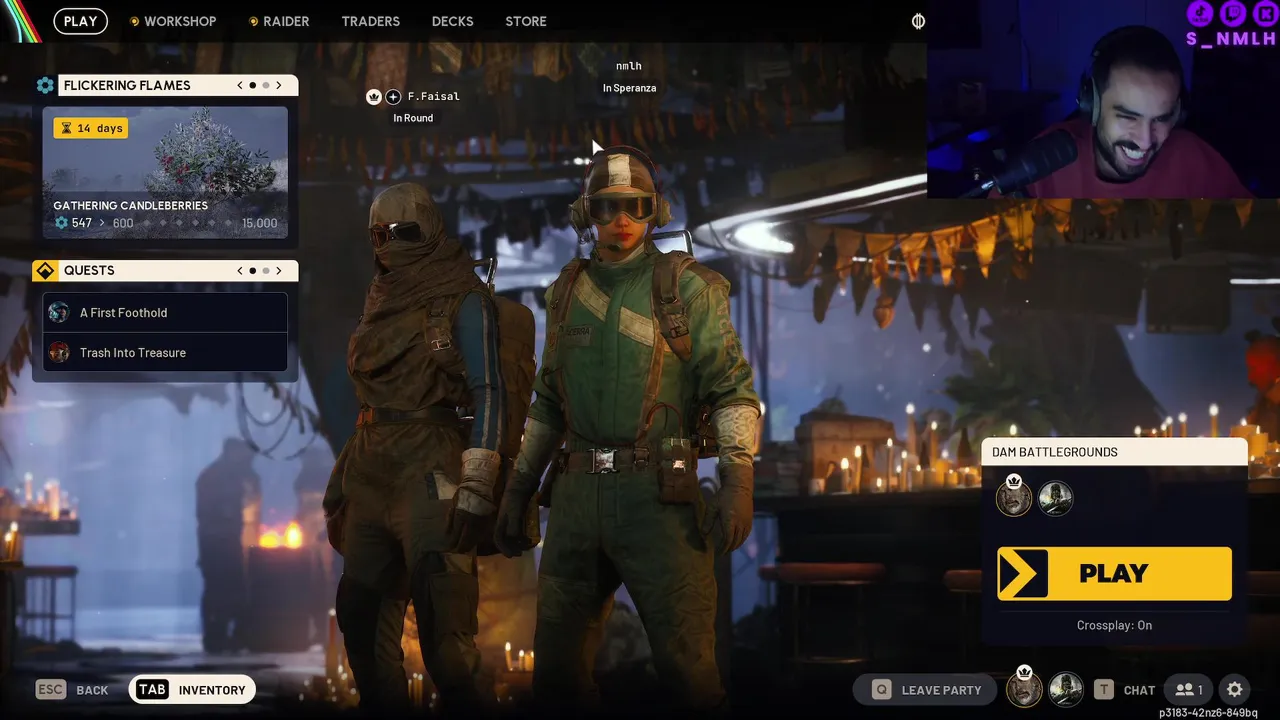This screenshot has width=1280, height=720.
Task: Click the LEAVE PARTY button
Action: (925, 690)
